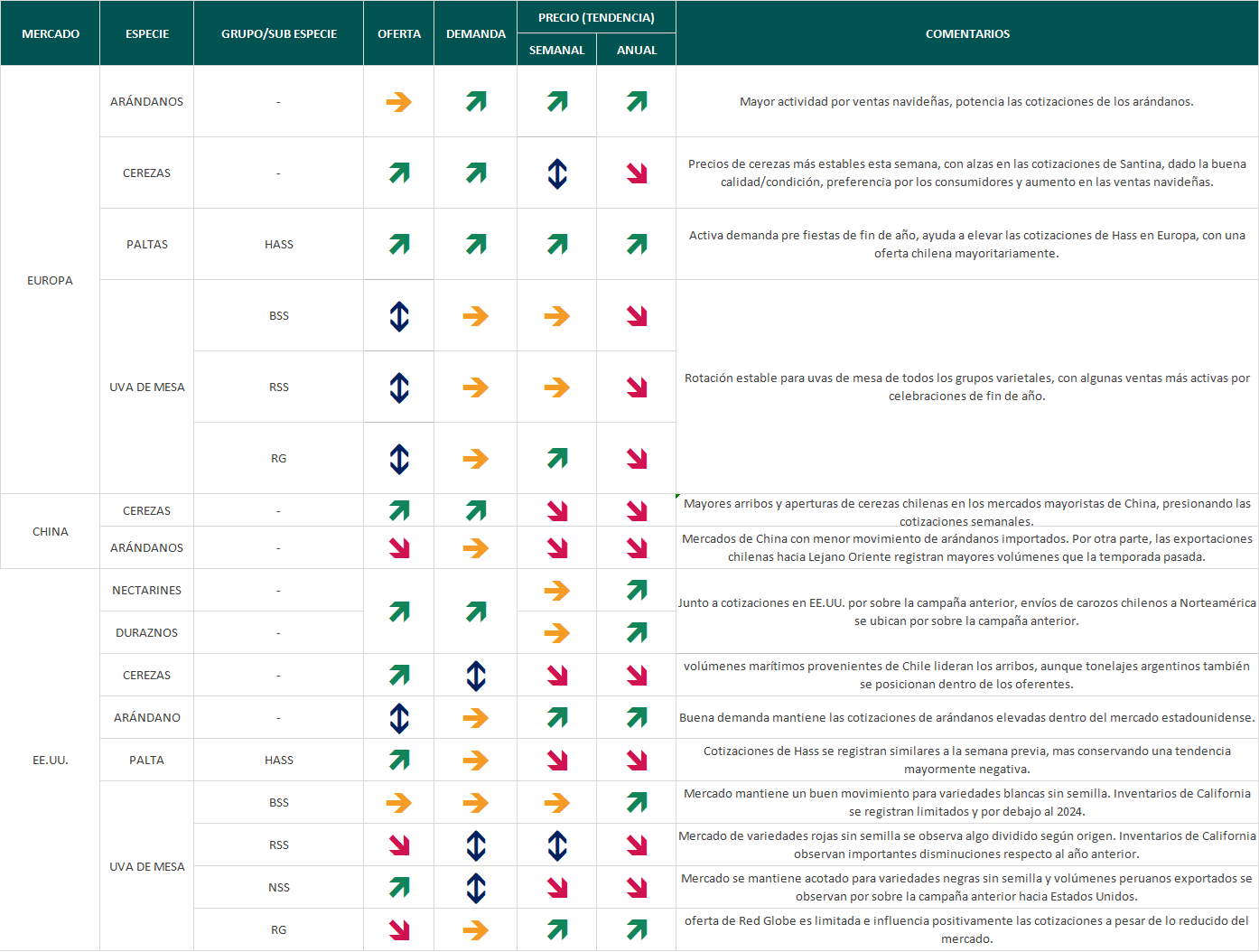Viewport: 1259px width, 952px height.
Task: Select the green arrow in EE.UU. Palta Hass Oferta
Action: tap(398, 761)
